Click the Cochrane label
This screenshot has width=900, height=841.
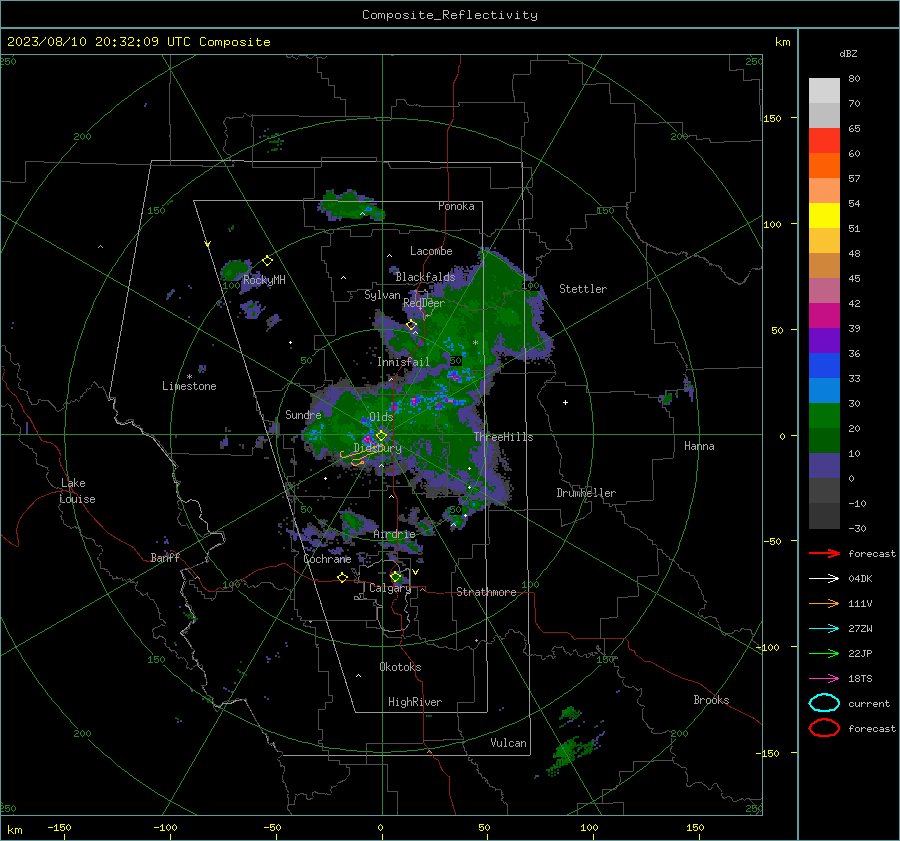tap(327, 559)
